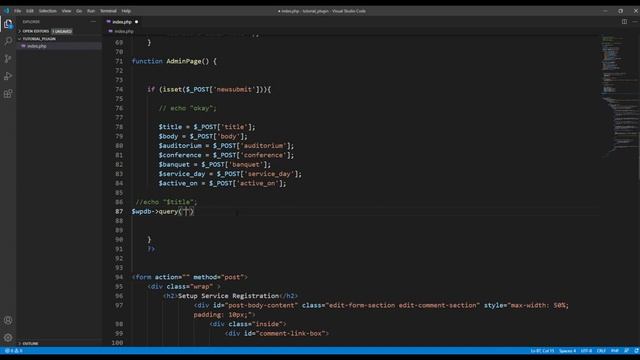640x360 pixels.
Task: Click PHP file icon in explorer tree
Action: 23,46
